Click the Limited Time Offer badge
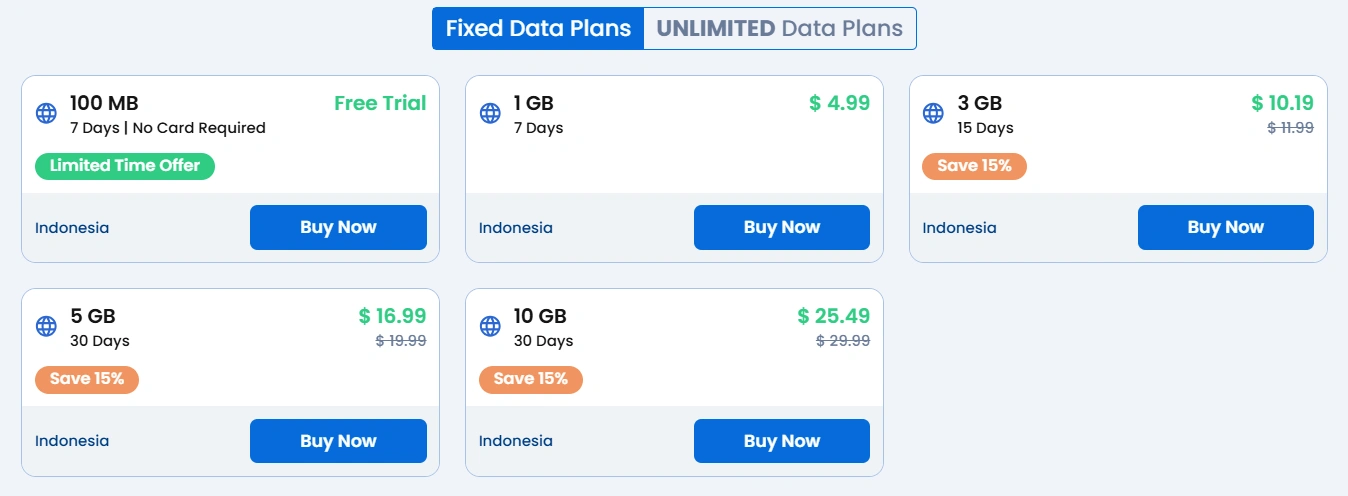Viewport: 1348px width, 496px height. click(125, 166)
